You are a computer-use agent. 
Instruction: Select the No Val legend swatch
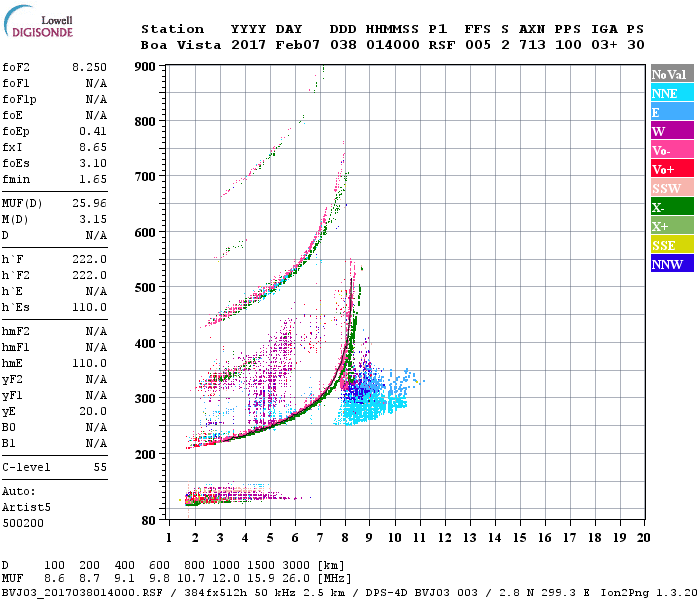672,74
